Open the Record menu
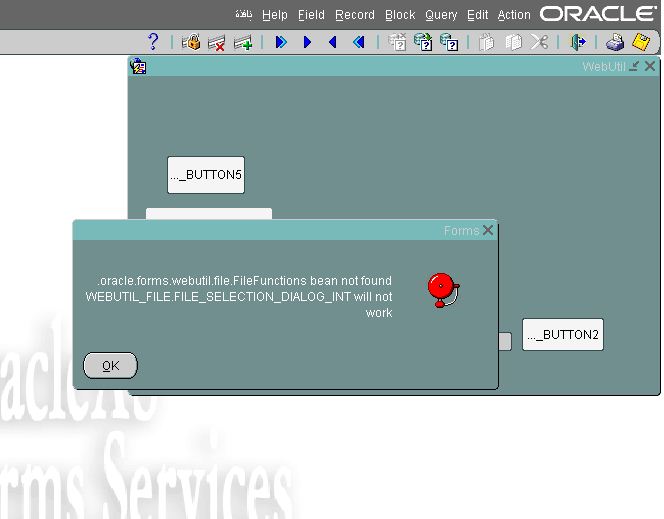Screen dimensions: 664x519 pos(354,15)
